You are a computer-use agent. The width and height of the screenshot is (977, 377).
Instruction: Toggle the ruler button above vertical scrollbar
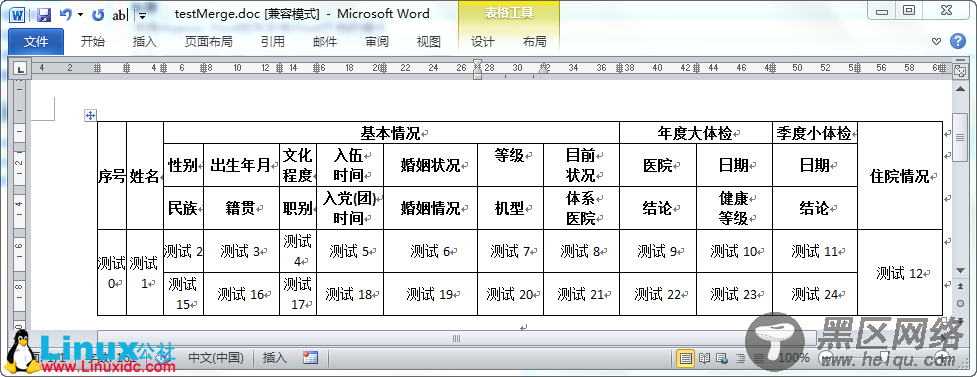[x=960, y=70]
